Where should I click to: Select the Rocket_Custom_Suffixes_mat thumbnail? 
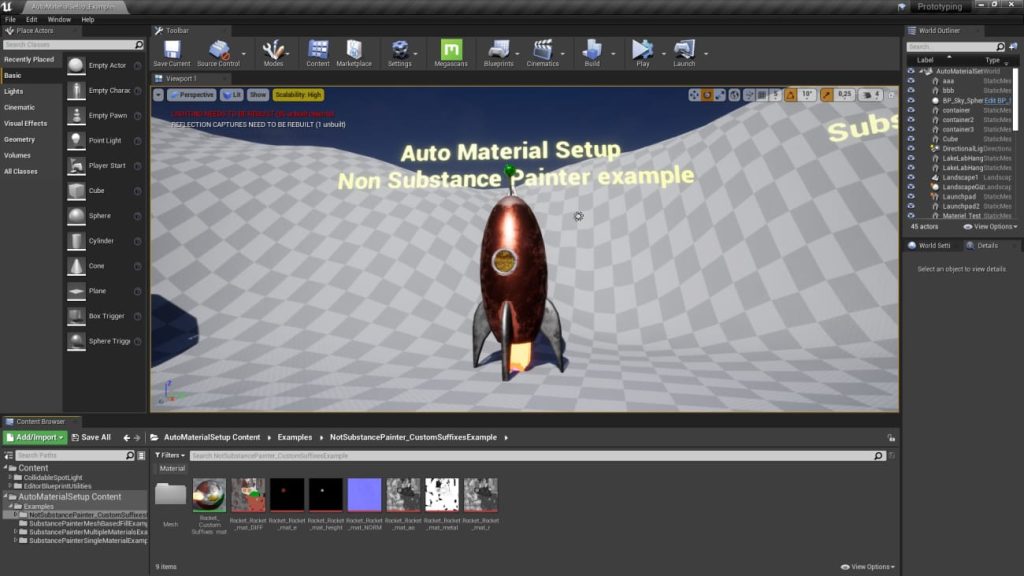[208, 495]
